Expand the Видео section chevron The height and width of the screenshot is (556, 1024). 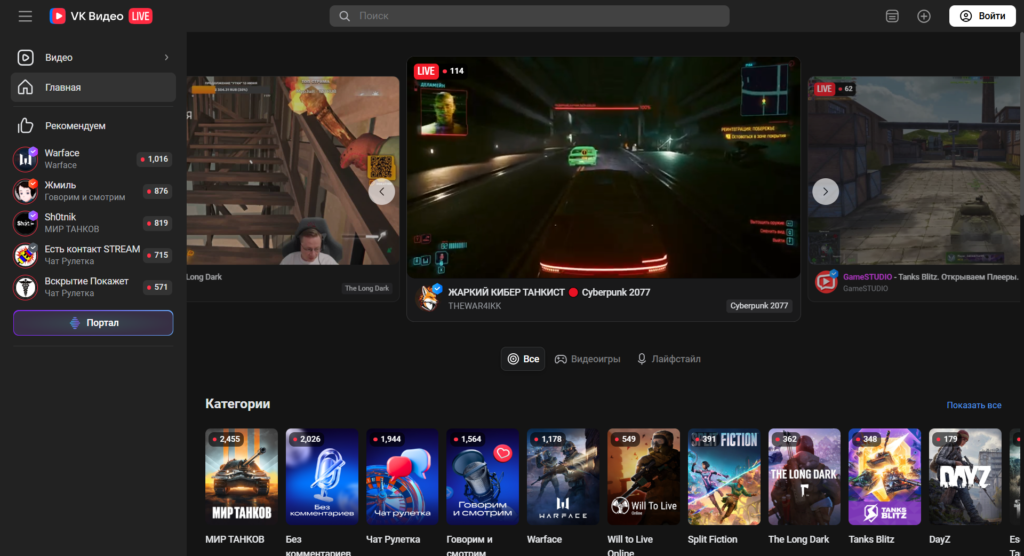pyautogui.click(x=167, y=57)
